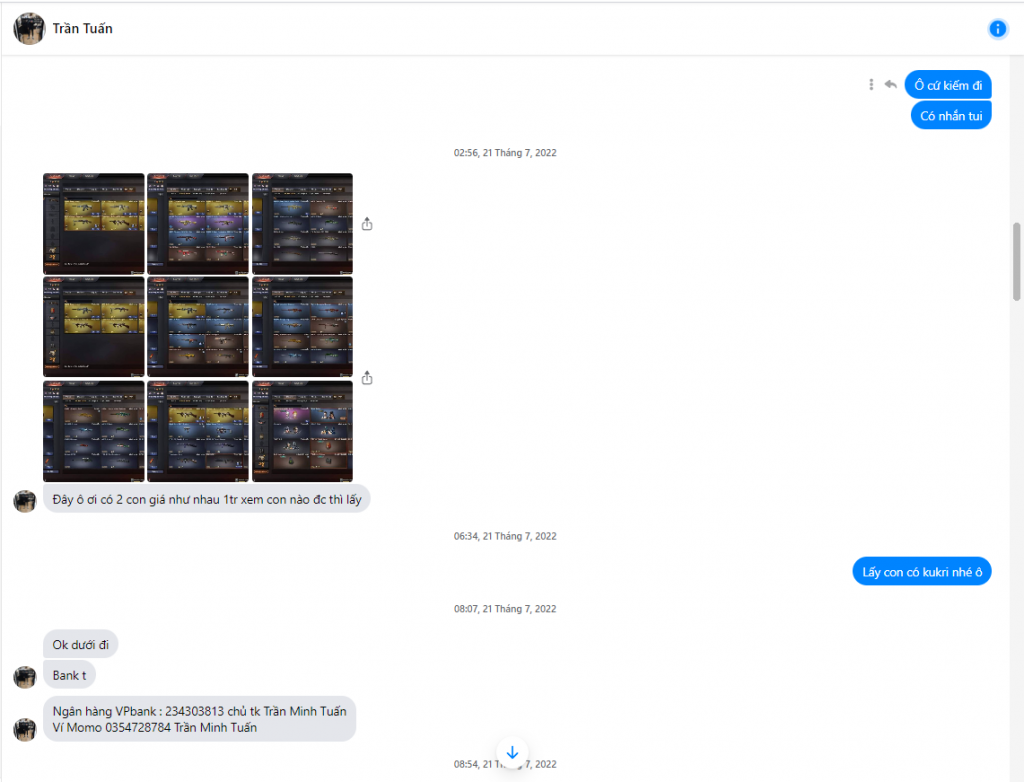Viewport: 1024px width, 782px height.
Task: Open the bottom row middle game screenshot
Action: click(x=198, y=431)
